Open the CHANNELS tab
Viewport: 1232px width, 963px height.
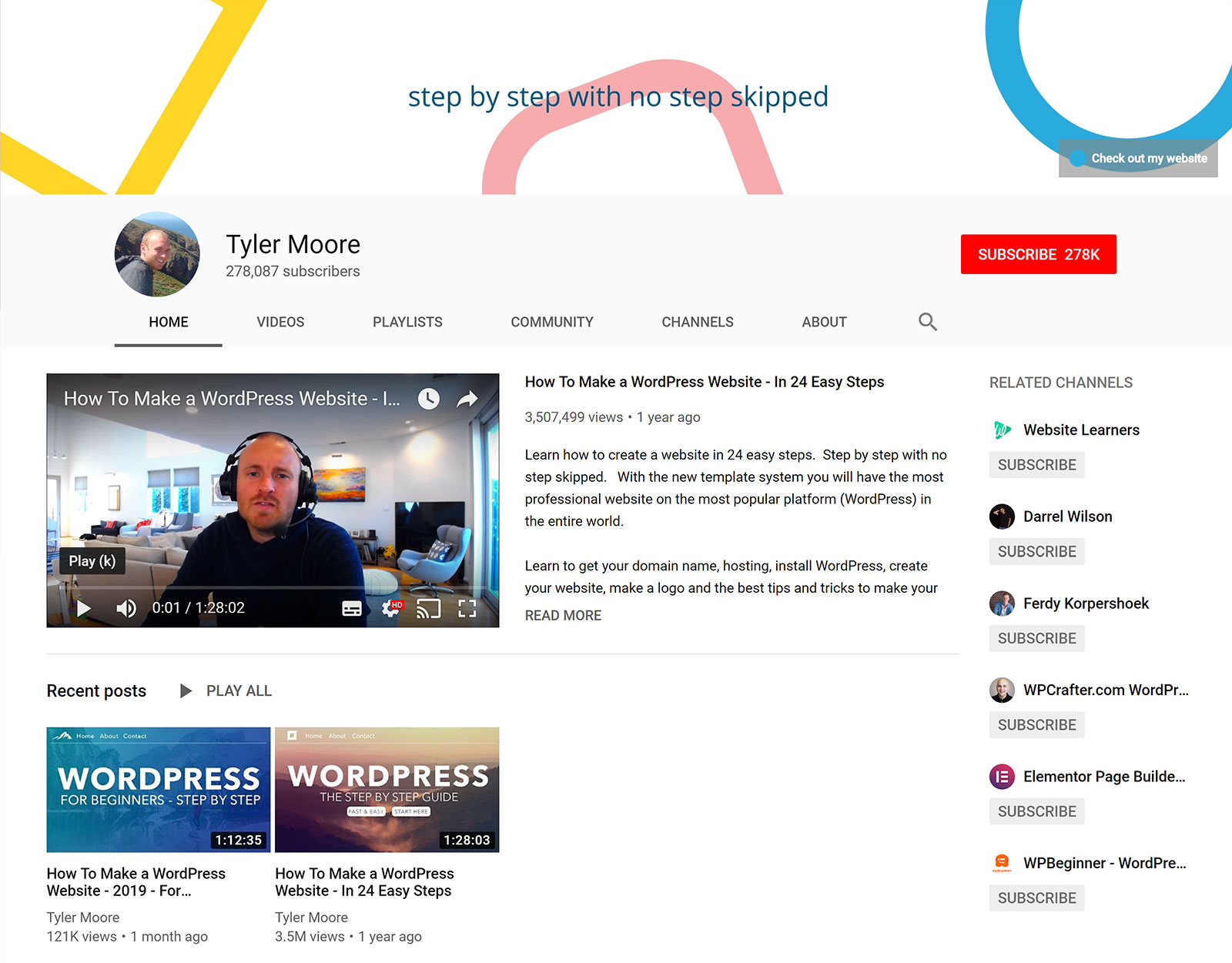(x=698, y=322)
